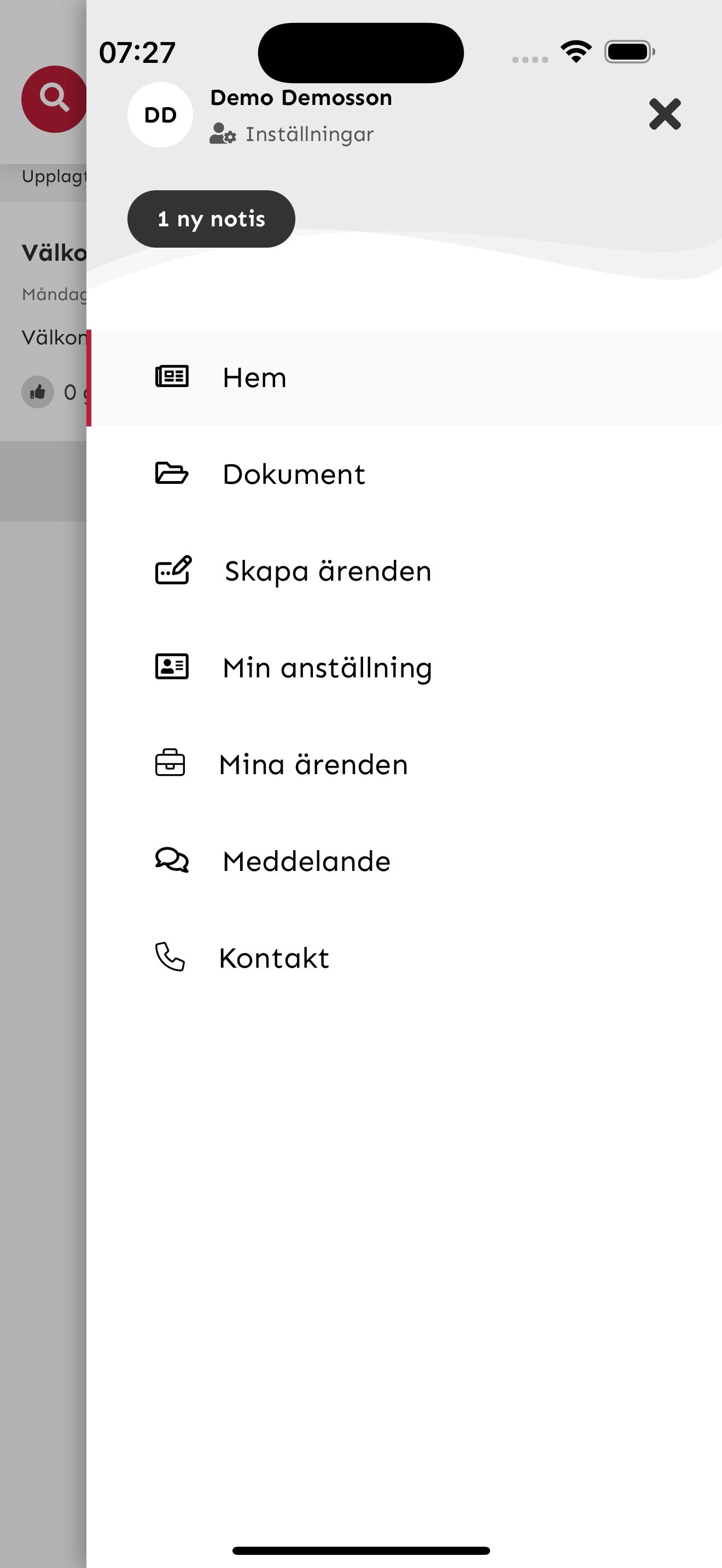The width and height of the screenshot is (722, 1568).
Task: Tap the Hem newspaper icon
Action: pyautogui.click(x=172, y=376)
